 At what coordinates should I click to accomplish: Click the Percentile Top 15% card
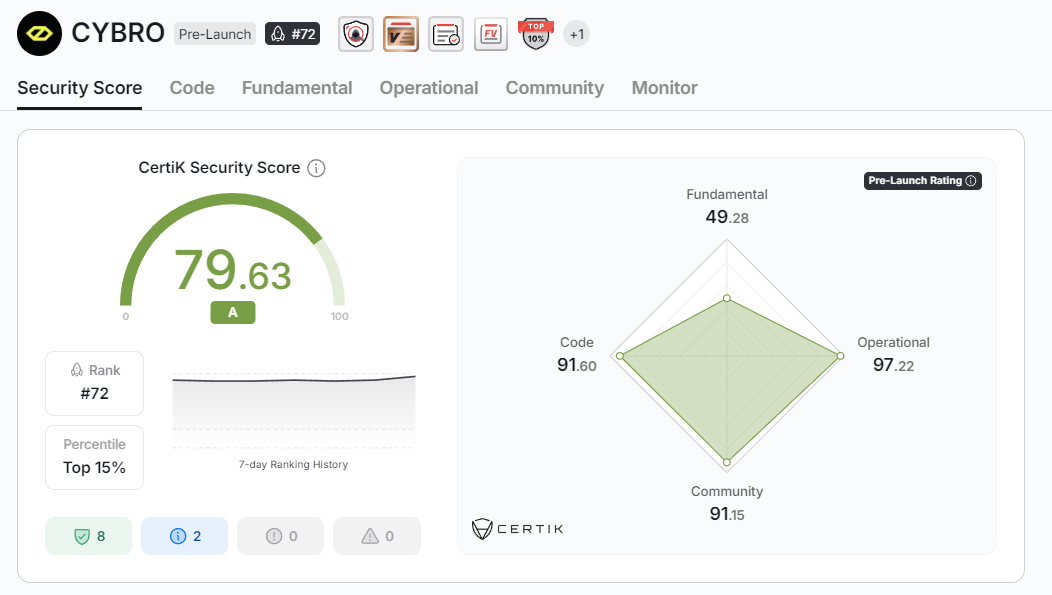tap(95, 457)
